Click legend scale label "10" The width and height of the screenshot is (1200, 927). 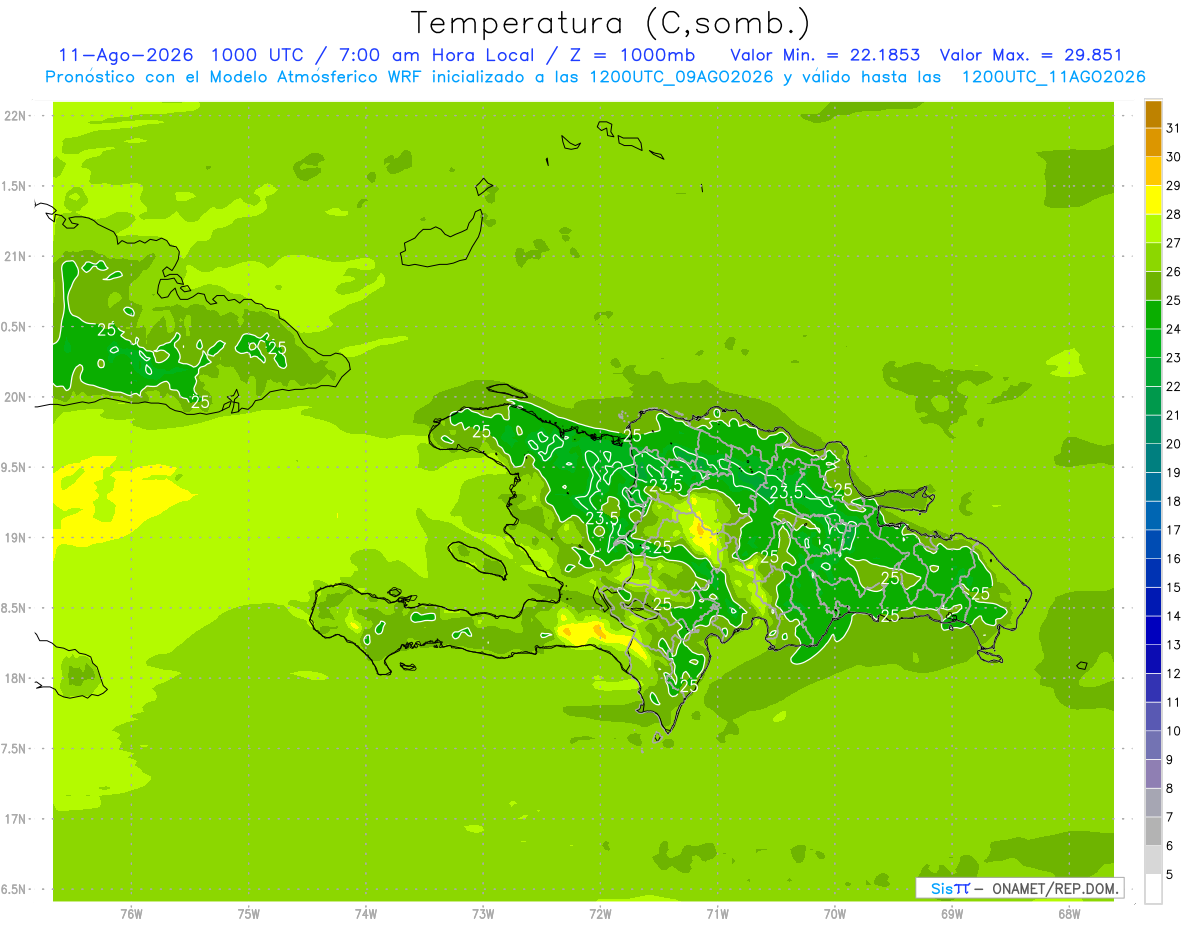tap(1173, 731)
